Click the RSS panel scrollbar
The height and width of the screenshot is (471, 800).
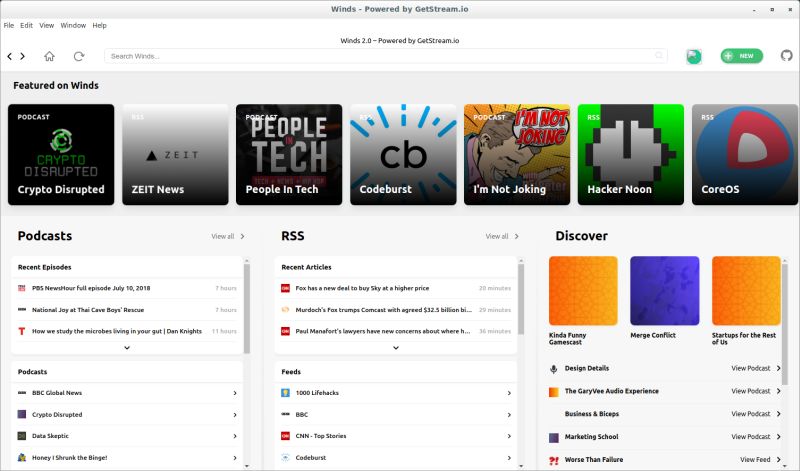tap(521, 299)
